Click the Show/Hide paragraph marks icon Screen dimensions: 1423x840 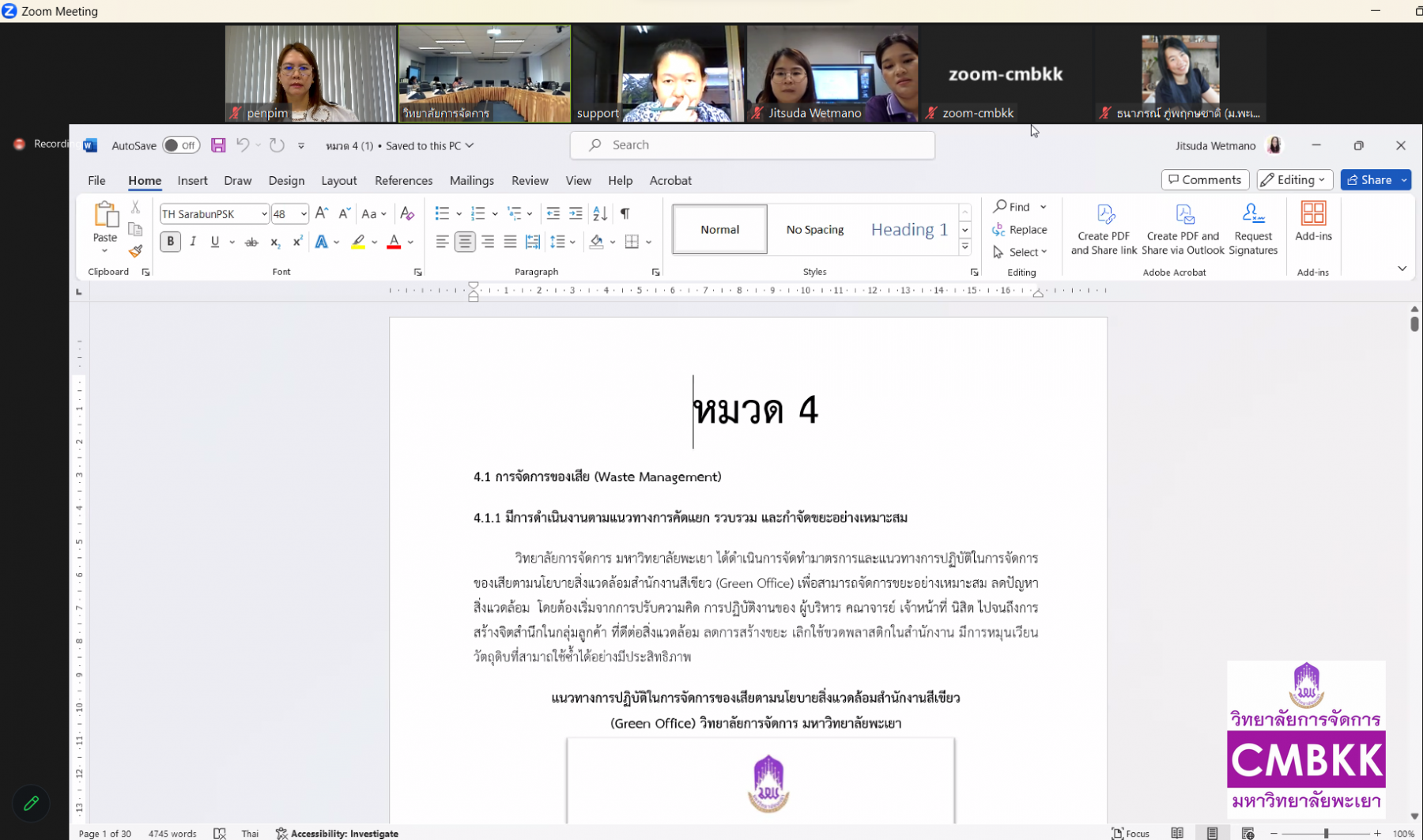coord(625,213)
